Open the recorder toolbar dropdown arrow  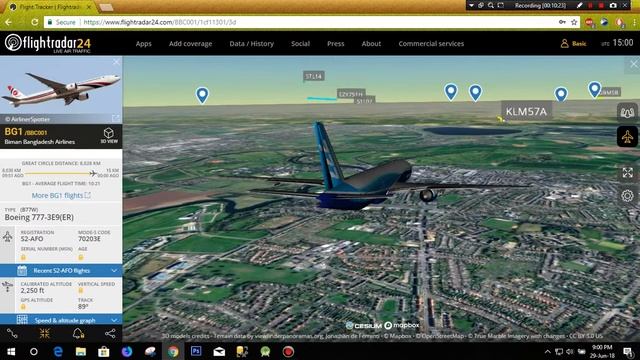(471, 6)
